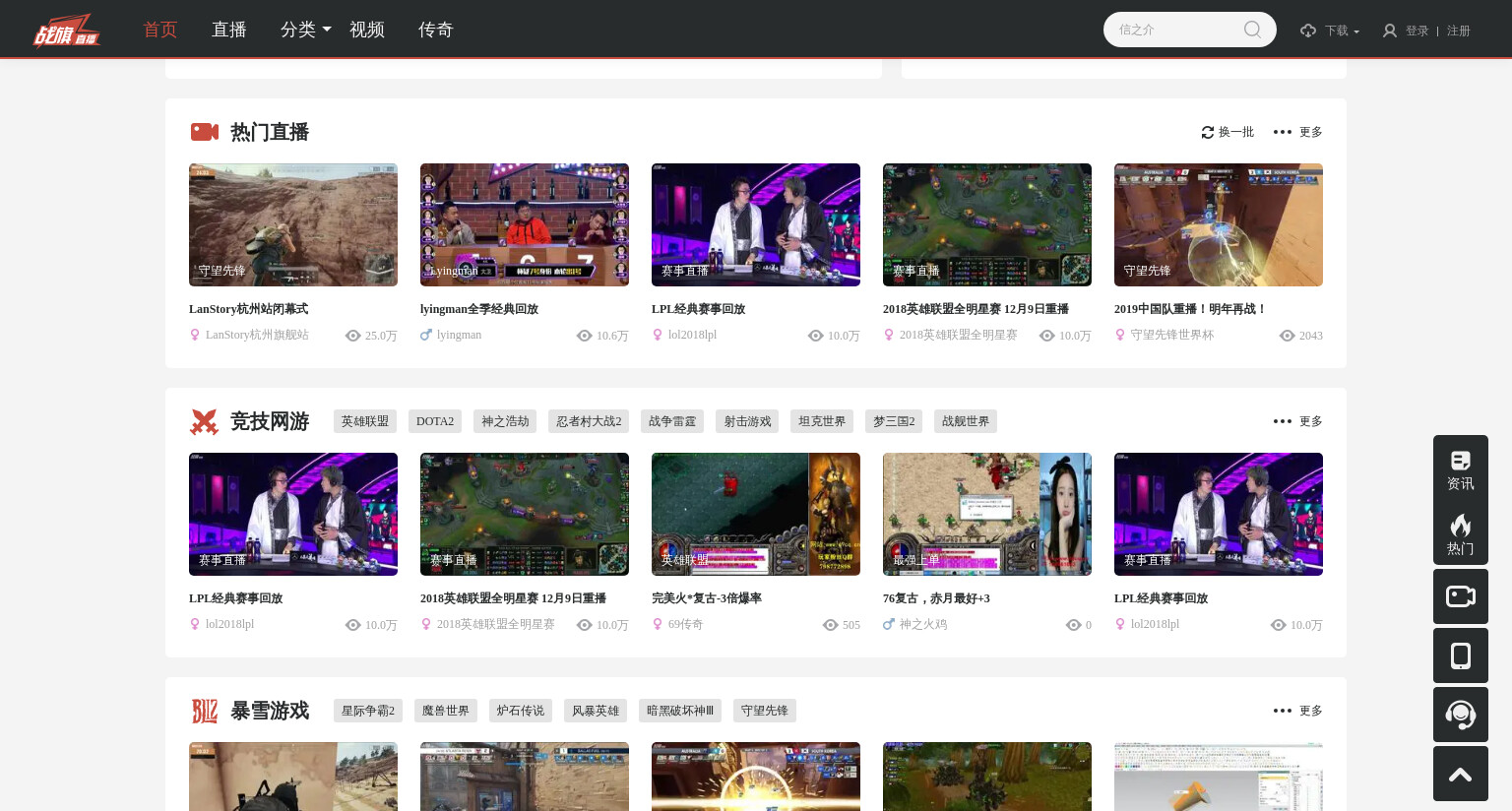Open the LanStory杭州站闭幕式 stream thumbnail
Screen dimensions: 1512x811
pos(293,224)
